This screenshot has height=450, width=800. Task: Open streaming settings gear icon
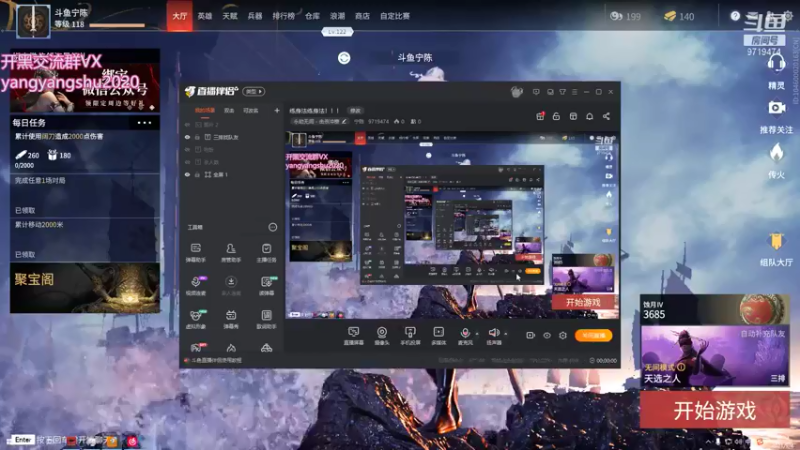pos(563,335)
